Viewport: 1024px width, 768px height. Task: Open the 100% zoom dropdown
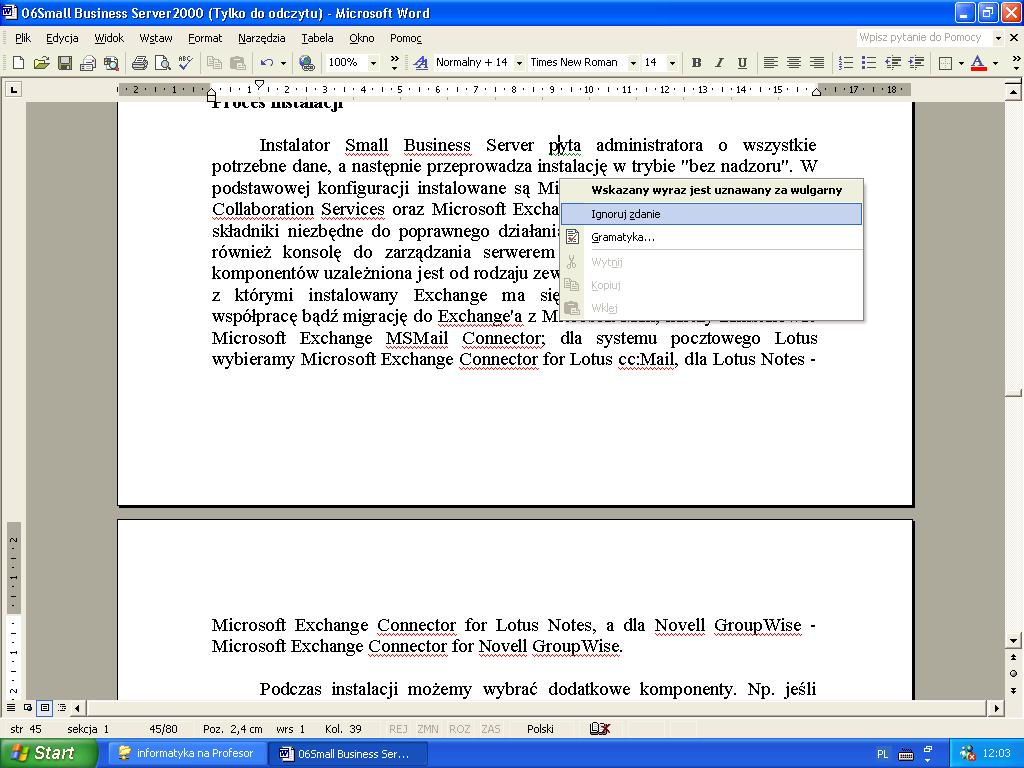373,63
